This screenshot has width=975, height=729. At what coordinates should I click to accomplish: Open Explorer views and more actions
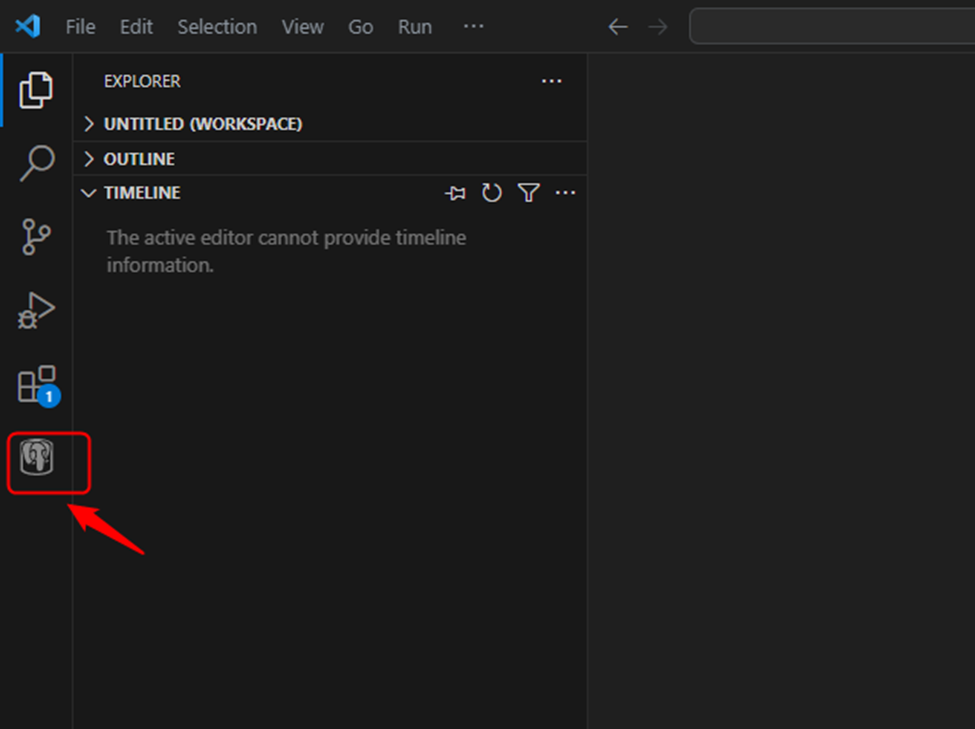pos(552,81)
